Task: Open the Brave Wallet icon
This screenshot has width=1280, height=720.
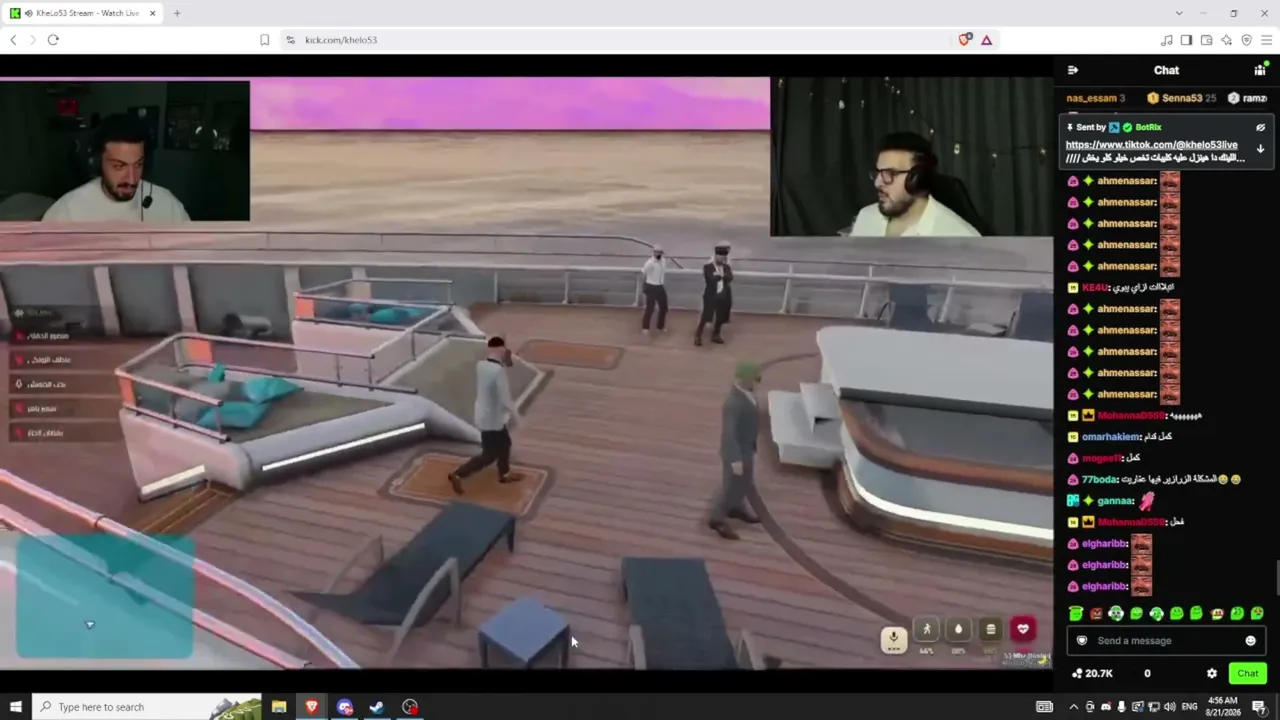Action: point(1206,40)
